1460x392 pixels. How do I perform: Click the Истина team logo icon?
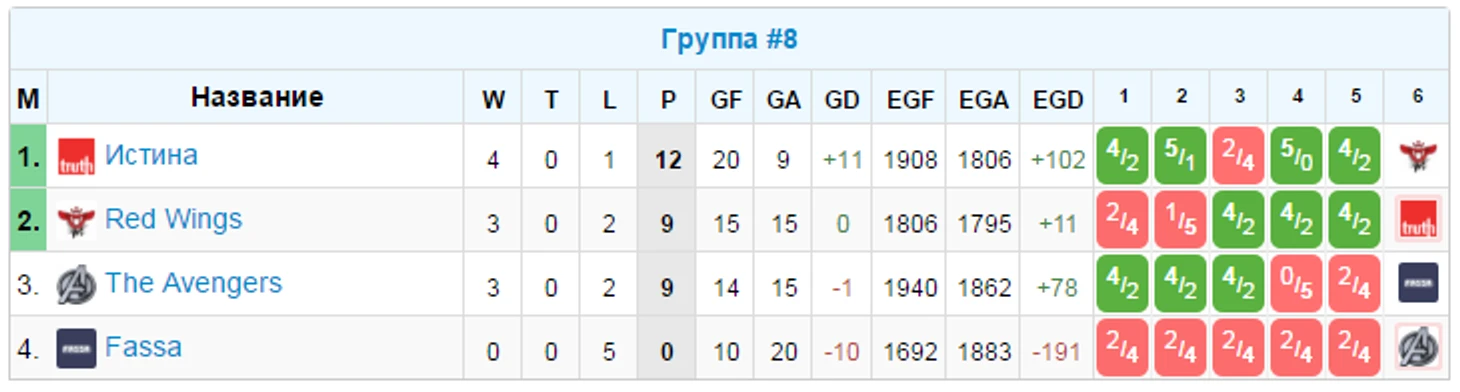(x=76, y=156)
